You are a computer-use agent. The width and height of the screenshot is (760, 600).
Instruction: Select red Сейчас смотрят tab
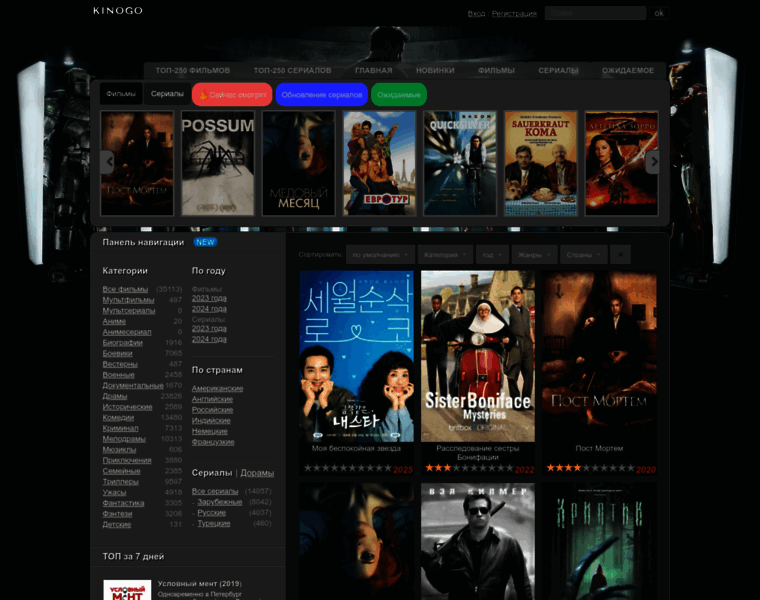click(x=232, y=94)
